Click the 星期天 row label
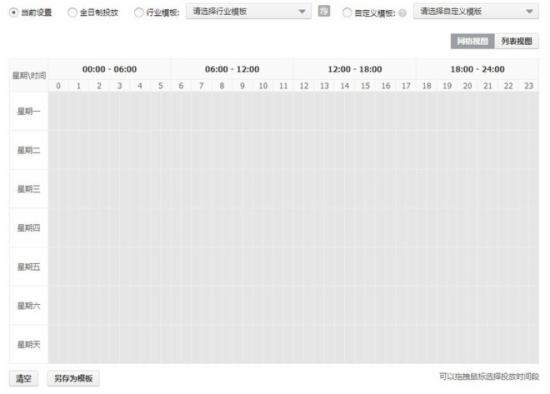Screen dimensions: 550x394 29,345
